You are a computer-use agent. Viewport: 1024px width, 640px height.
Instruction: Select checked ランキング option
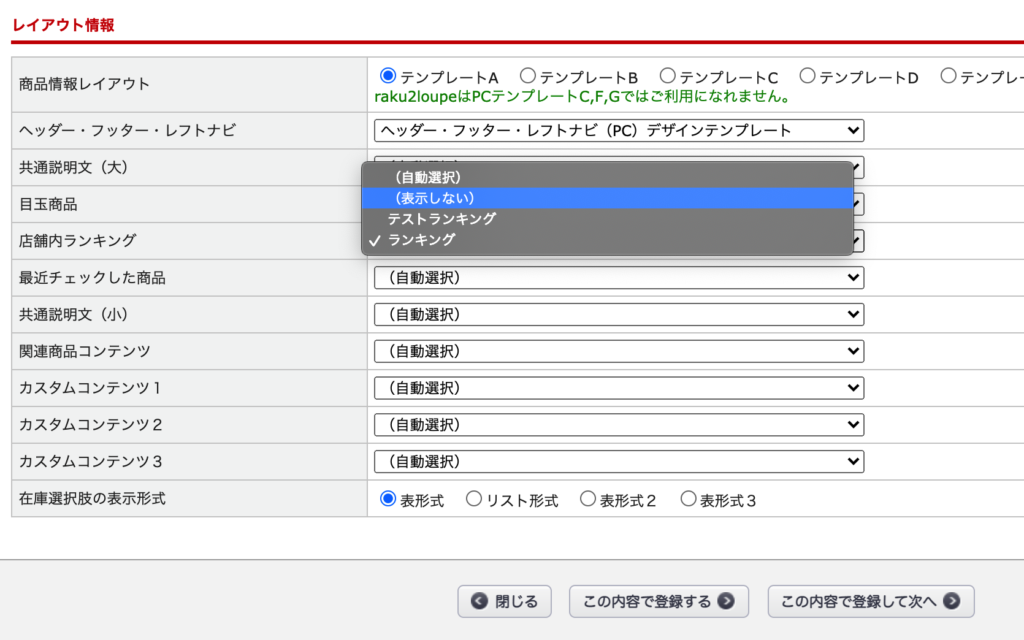click(x=421, y=240)
